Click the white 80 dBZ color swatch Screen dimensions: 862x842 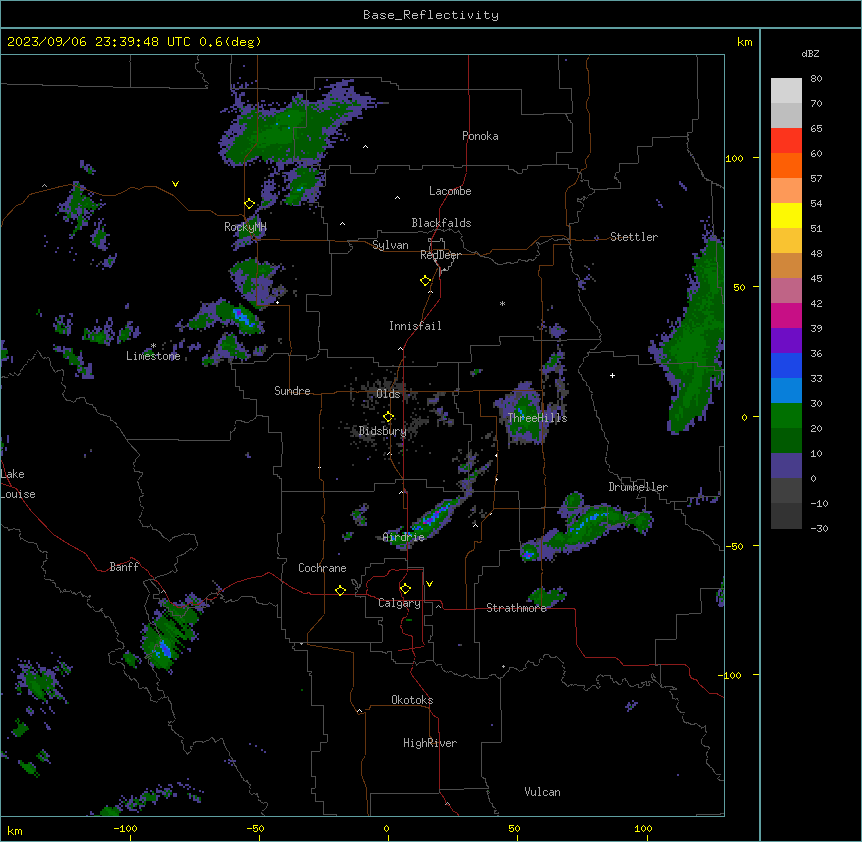786,91
